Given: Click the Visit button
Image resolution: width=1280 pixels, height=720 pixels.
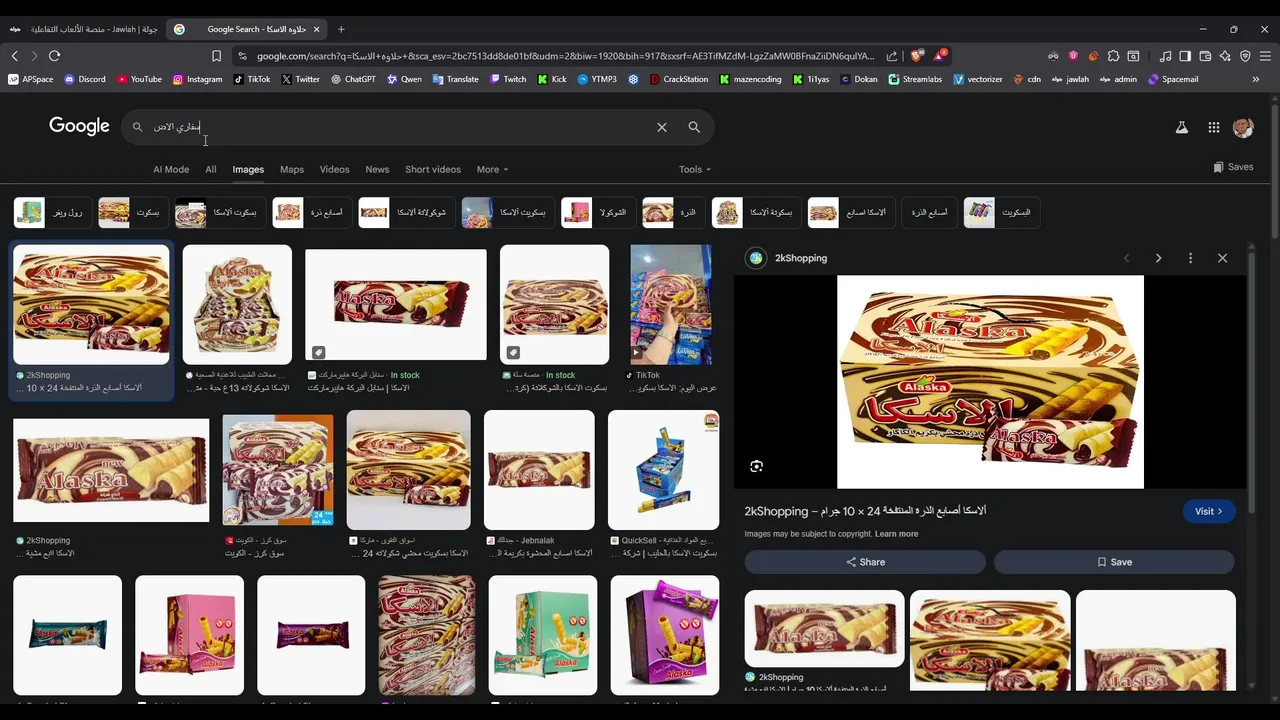Looking at the screenshot, I should click(1208, 511).
